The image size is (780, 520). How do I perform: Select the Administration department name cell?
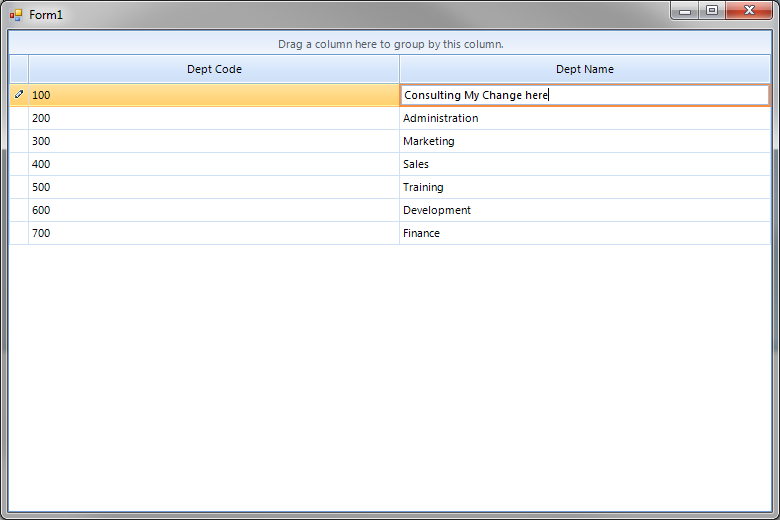585,118
